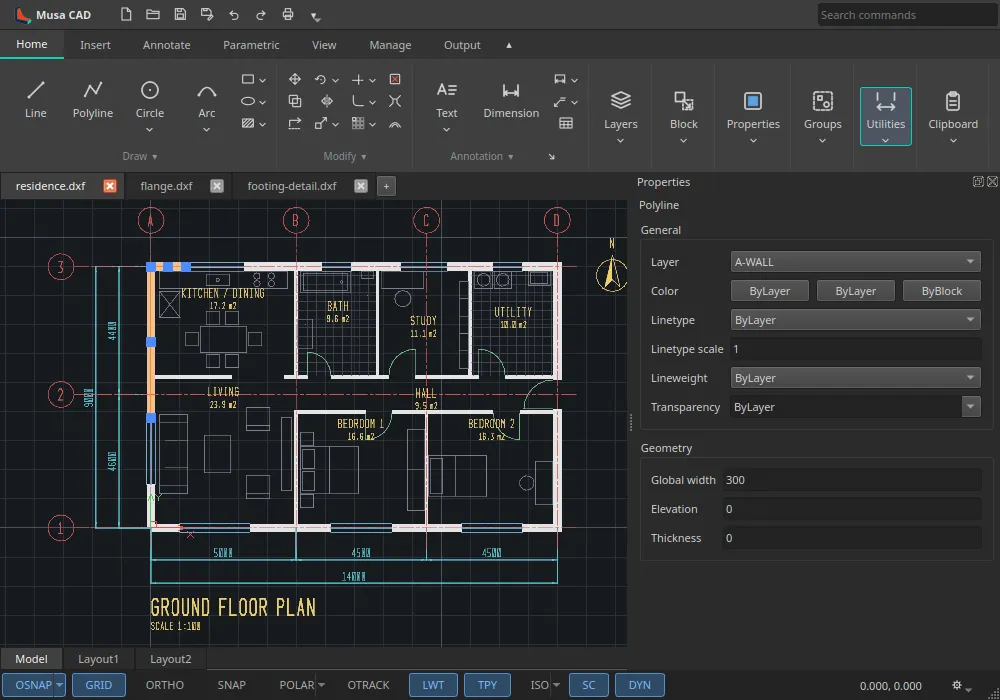Enable OTRACK object tracking

[368, 685]
